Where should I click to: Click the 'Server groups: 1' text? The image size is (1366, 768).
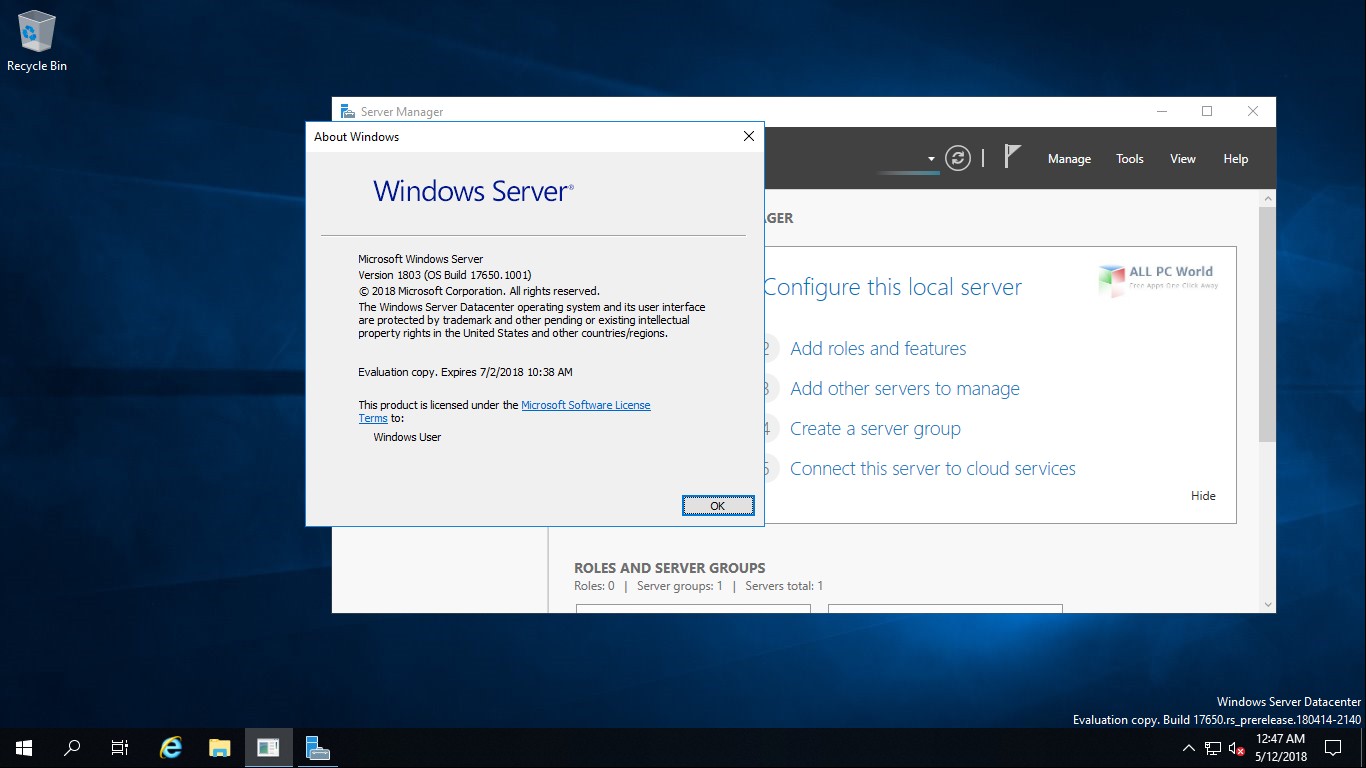(x=679, y=586)
